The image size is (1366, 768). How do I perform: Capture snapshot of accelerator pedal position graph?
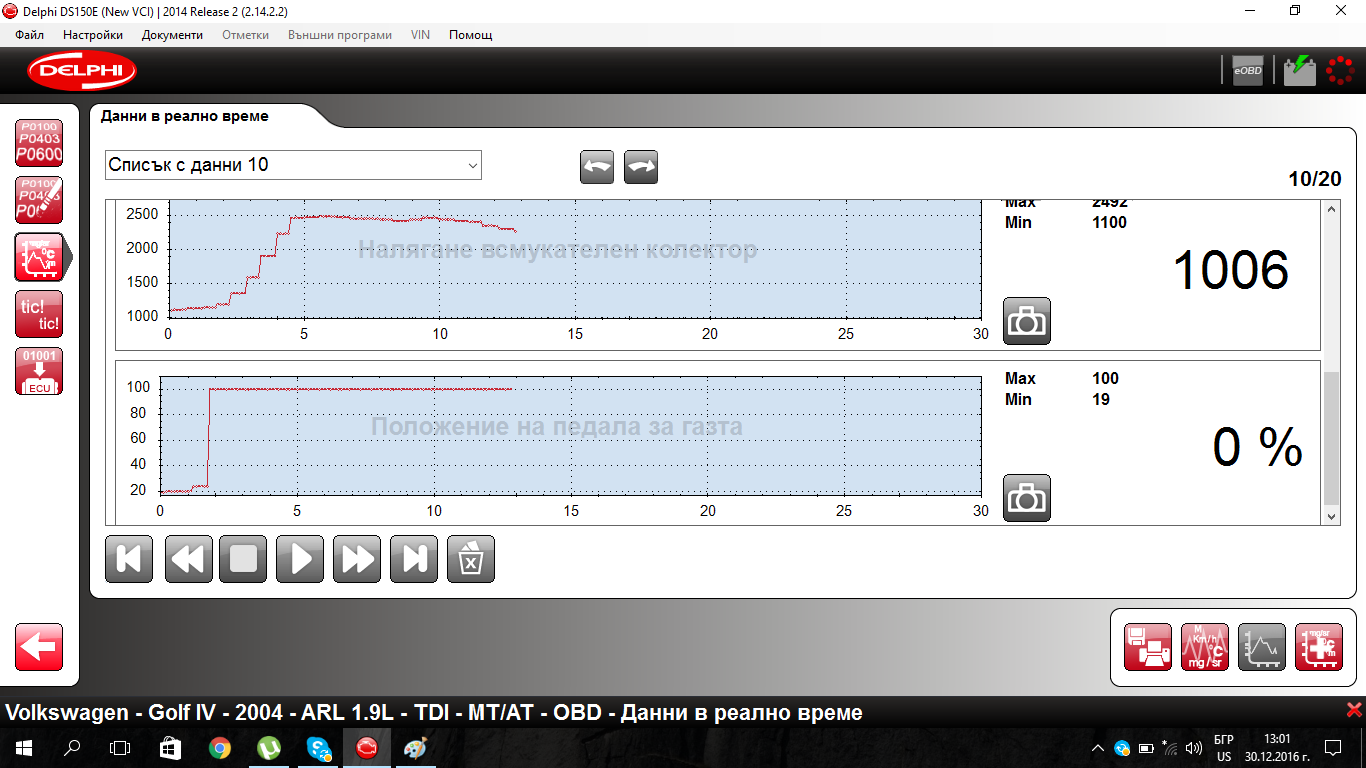tap(1026, 497)
